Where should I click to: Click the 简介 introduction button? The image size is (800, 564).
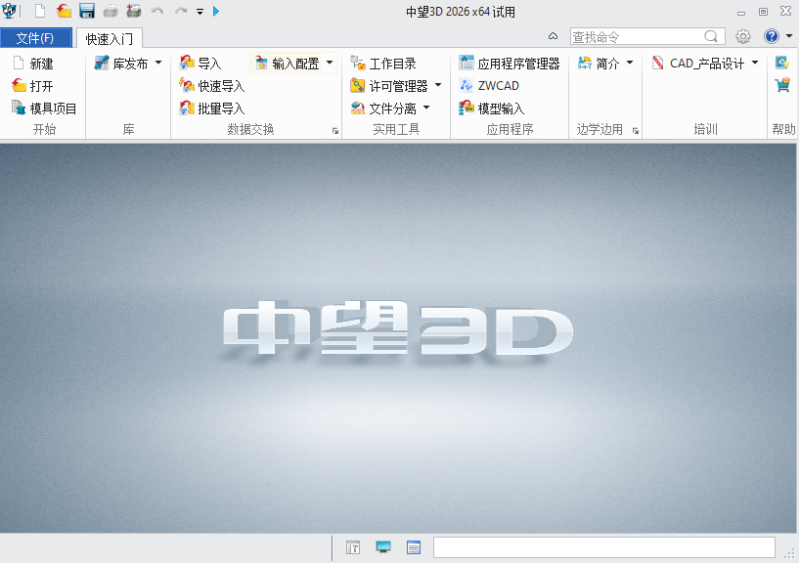[598, 63]
